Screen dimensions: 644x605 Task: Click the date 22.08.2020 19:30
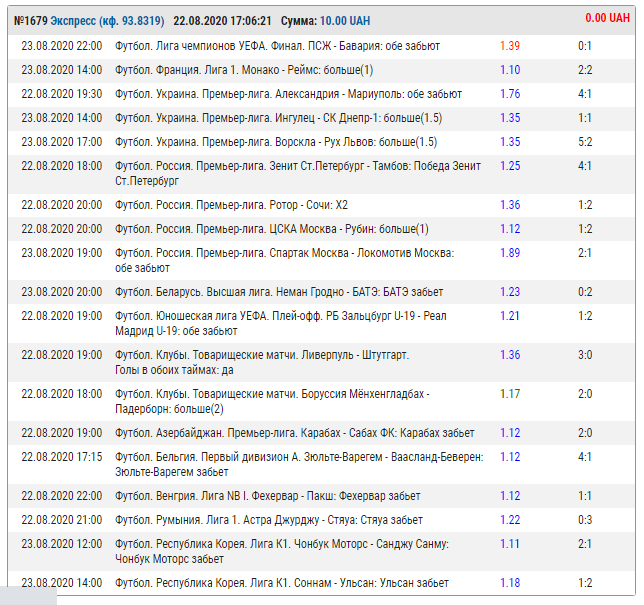tap(62, 94)
